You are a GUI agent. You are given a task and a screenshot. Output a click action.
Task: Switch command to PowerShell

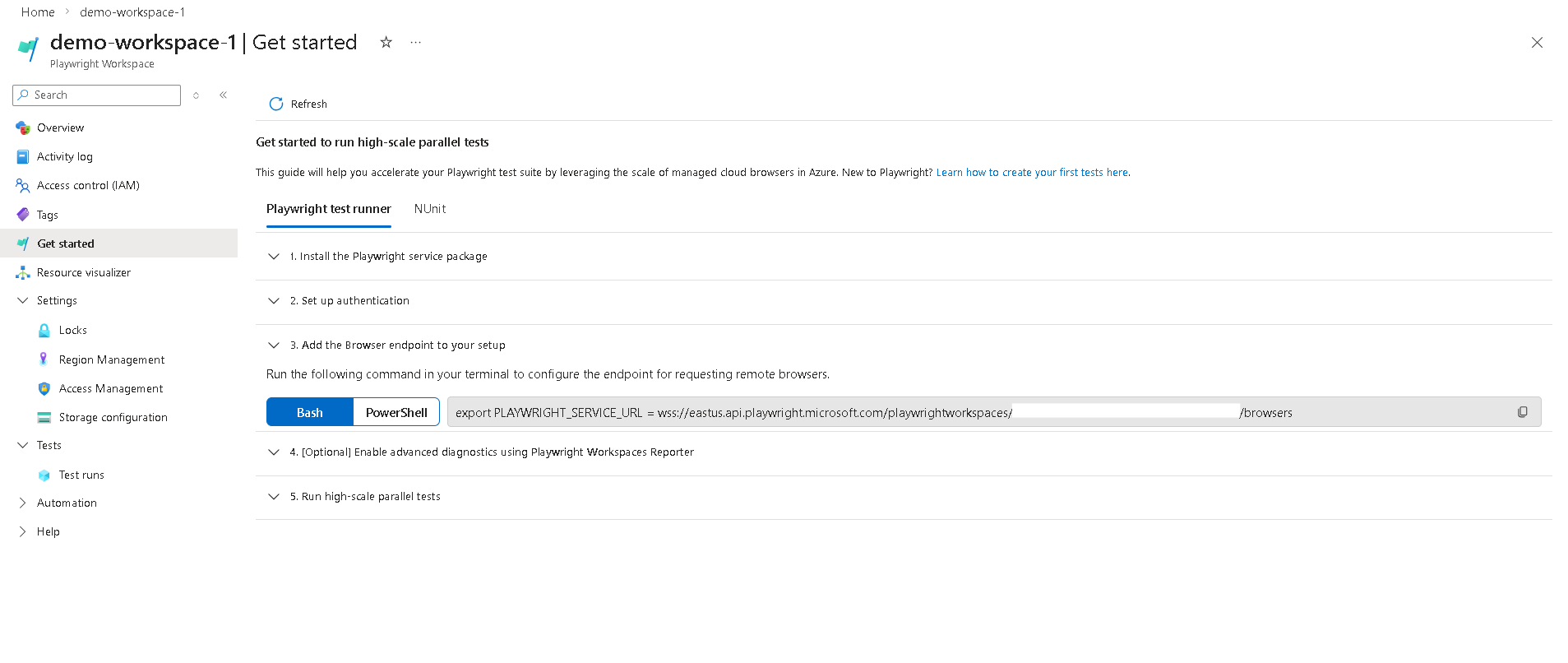(x=396, y=412)
